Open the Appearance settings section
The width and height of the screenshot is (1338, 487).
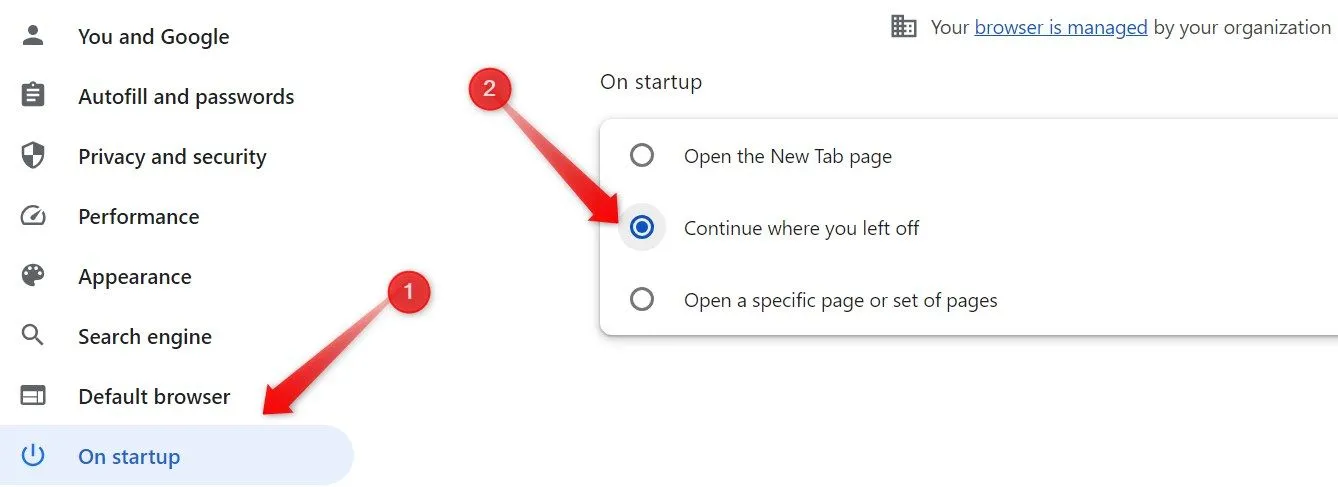coord(135,277)
